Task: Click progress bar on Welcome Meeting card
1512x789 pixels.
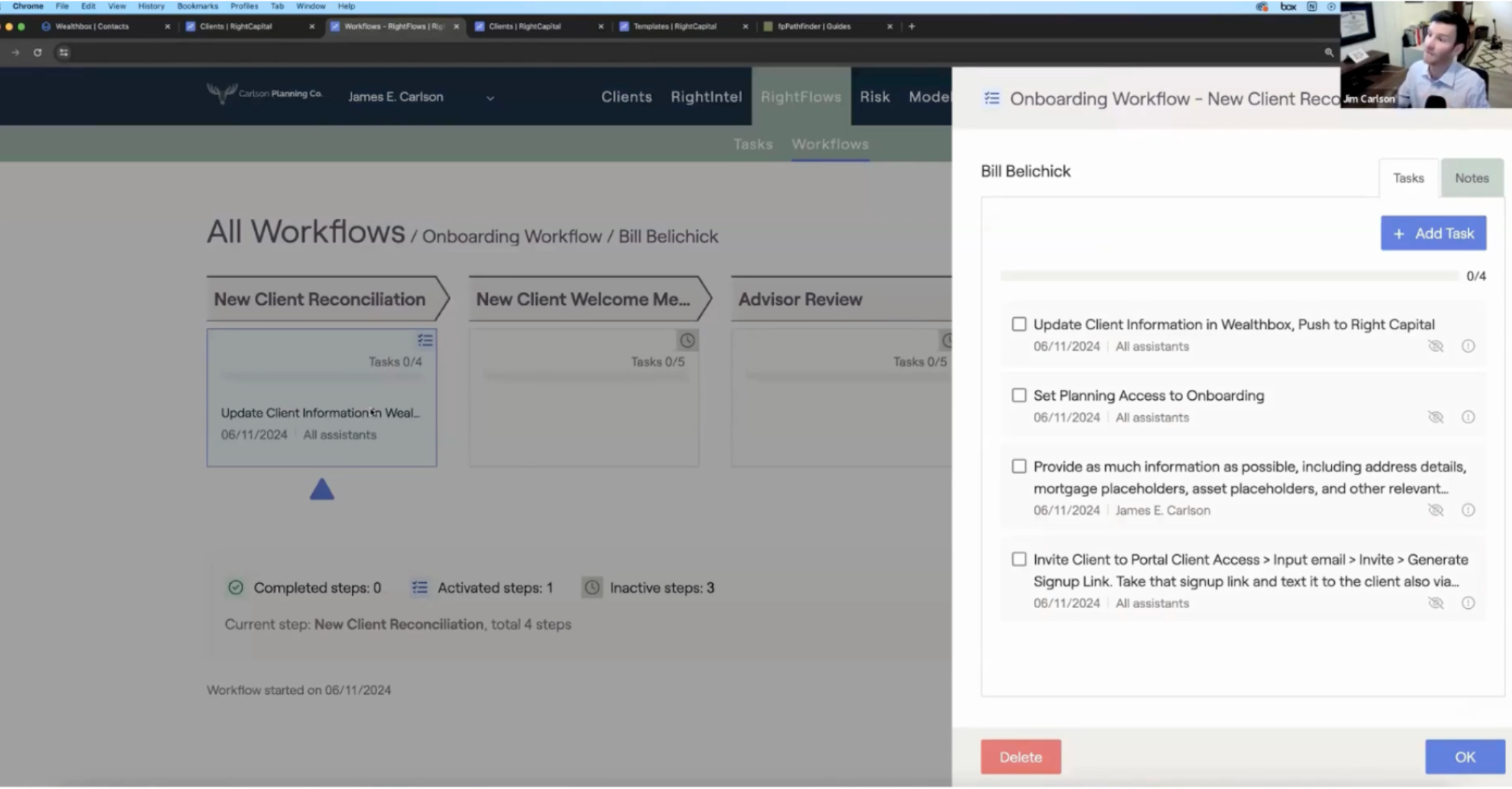Action: pos(584,376)
